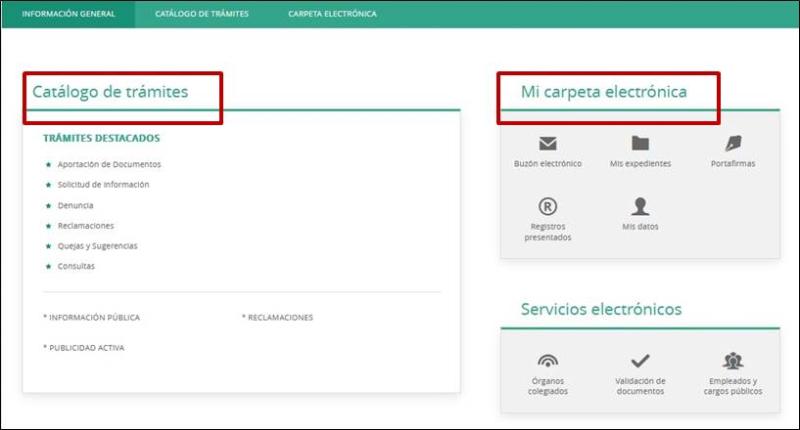Open the Portafirmas pen icon
Viewport: 800px width, 430px height.
tap(733, 144)
